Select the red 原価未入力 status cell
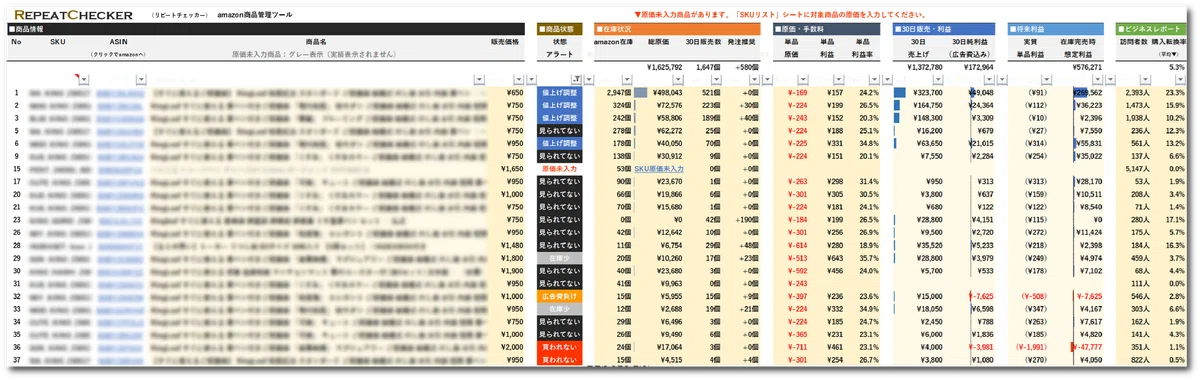The height and width of the screenshot is (380, 1200). coord(560,169)
